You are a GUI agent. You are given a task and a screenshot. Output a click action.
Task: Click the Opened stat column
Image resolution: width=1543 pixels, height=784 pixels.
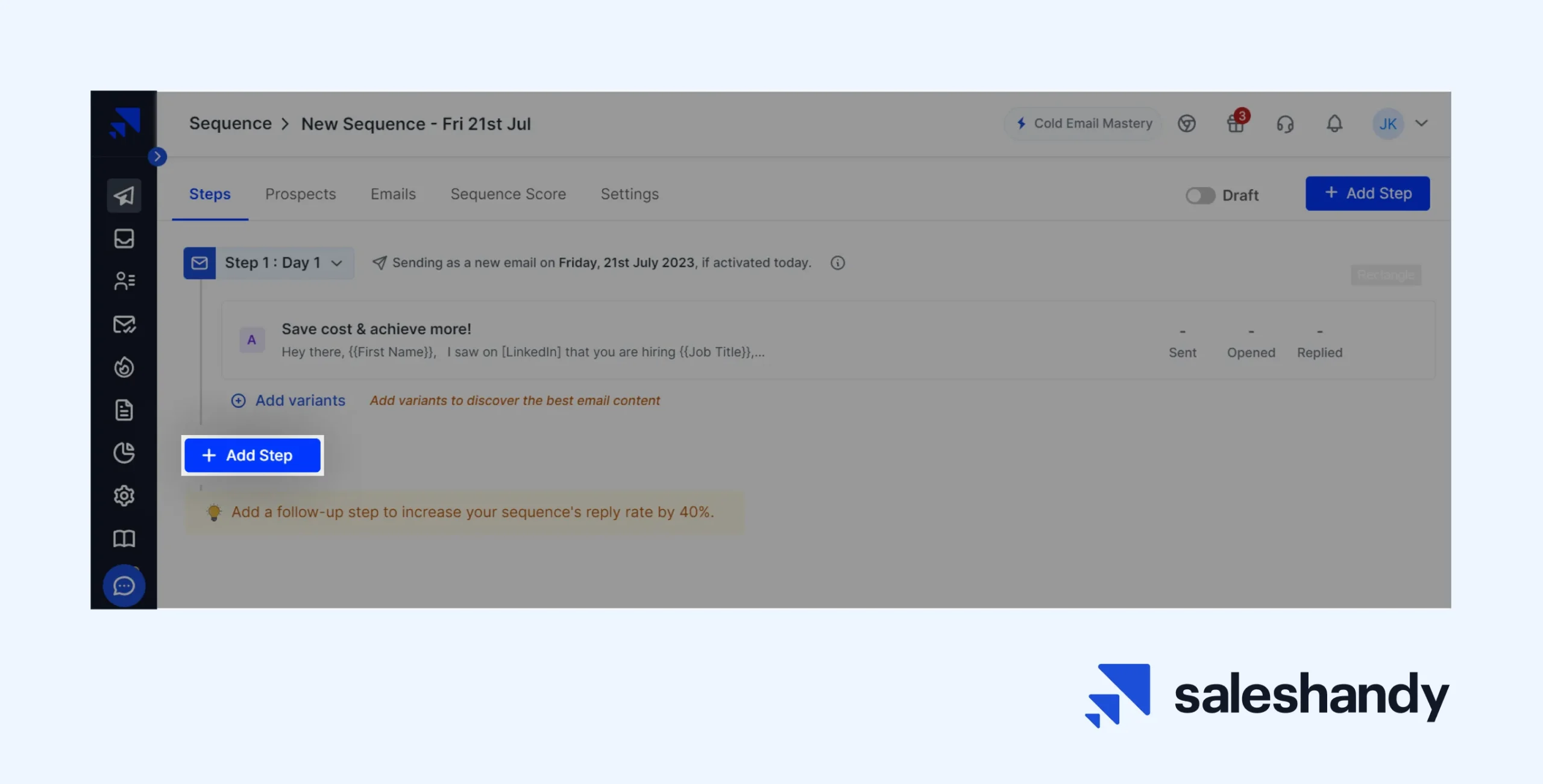[1251, 342]
